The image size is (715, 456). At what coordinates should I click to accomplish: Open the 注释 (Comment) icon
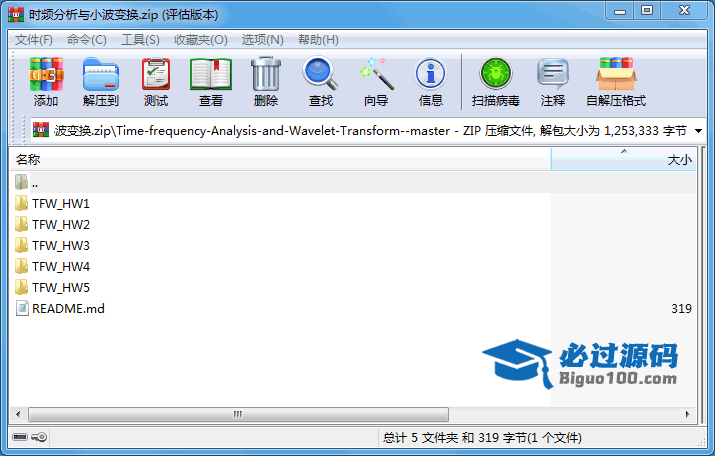click(553, 73)
